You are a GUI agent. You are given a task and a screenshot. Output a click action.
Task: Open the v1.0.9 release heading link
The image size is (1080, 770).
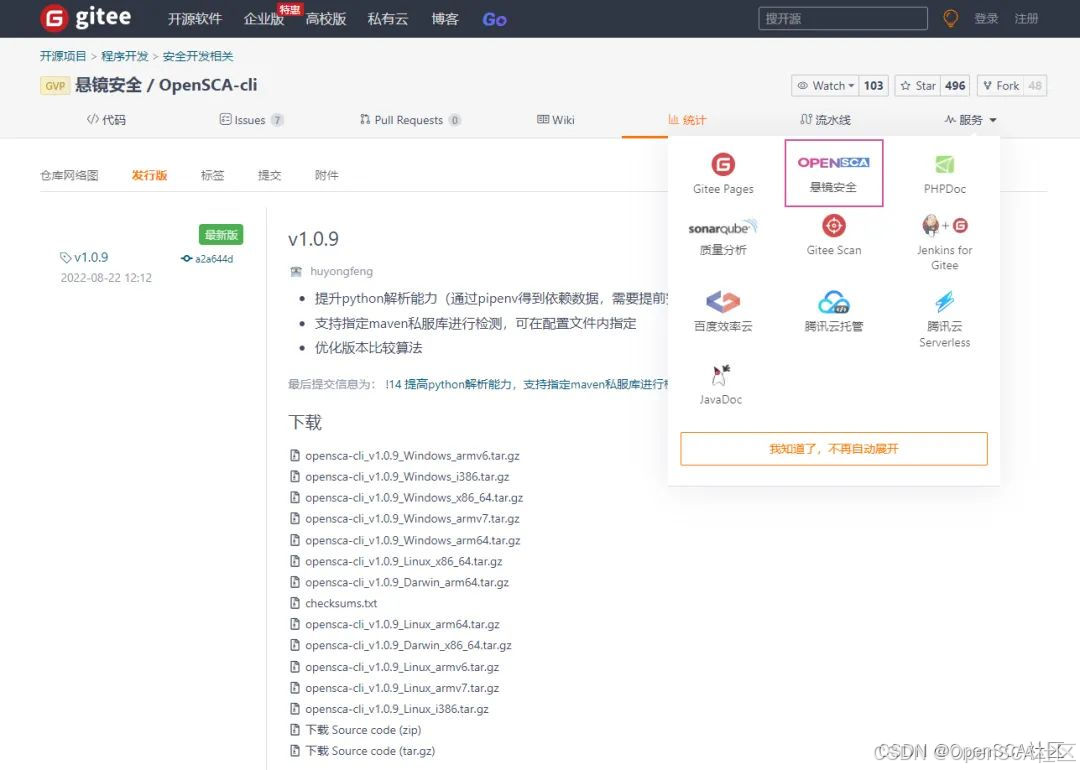pos(313,239)
